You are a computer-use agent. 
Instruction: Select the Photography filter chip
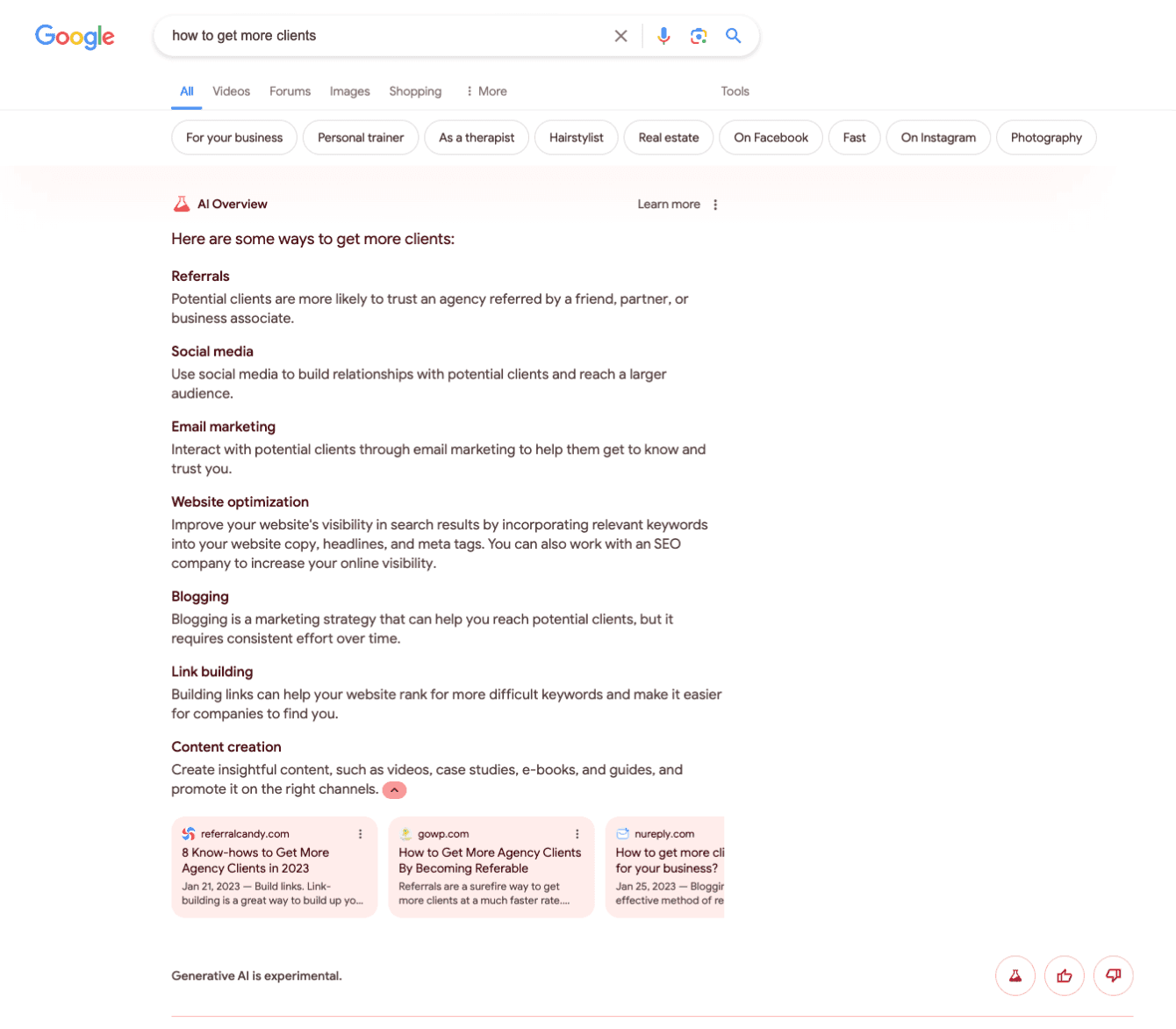pos(1046,138)
